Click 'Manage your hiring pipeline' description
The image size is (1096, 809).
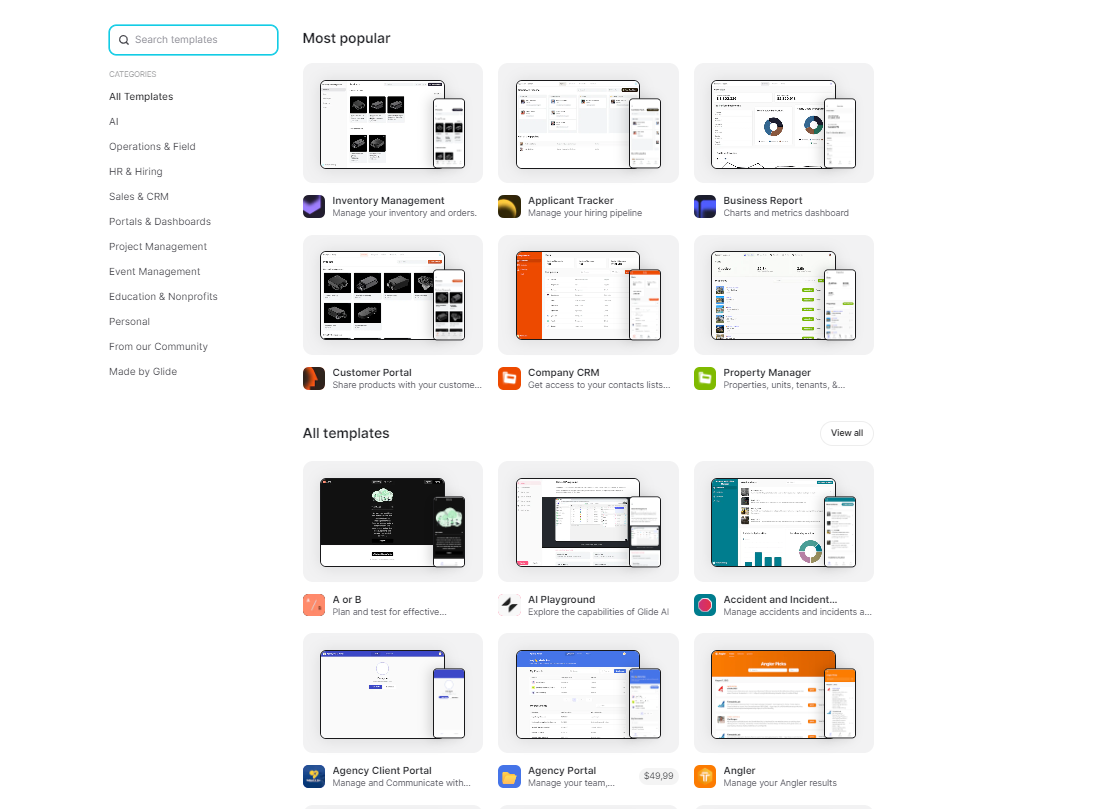pyautogui.click(x=584, y=213)
